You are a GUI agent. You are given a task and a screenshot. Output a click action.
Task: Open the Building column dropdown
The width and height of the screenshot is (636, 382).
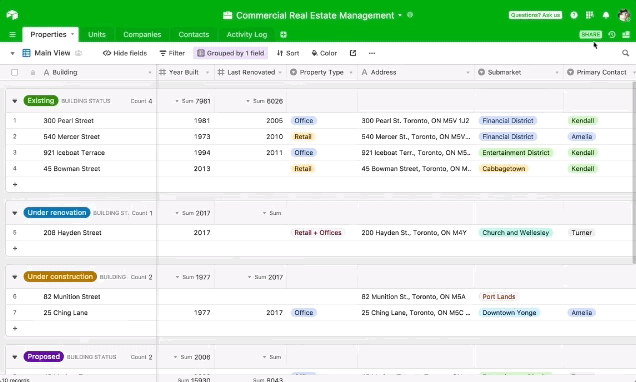(x=150, y=73)
